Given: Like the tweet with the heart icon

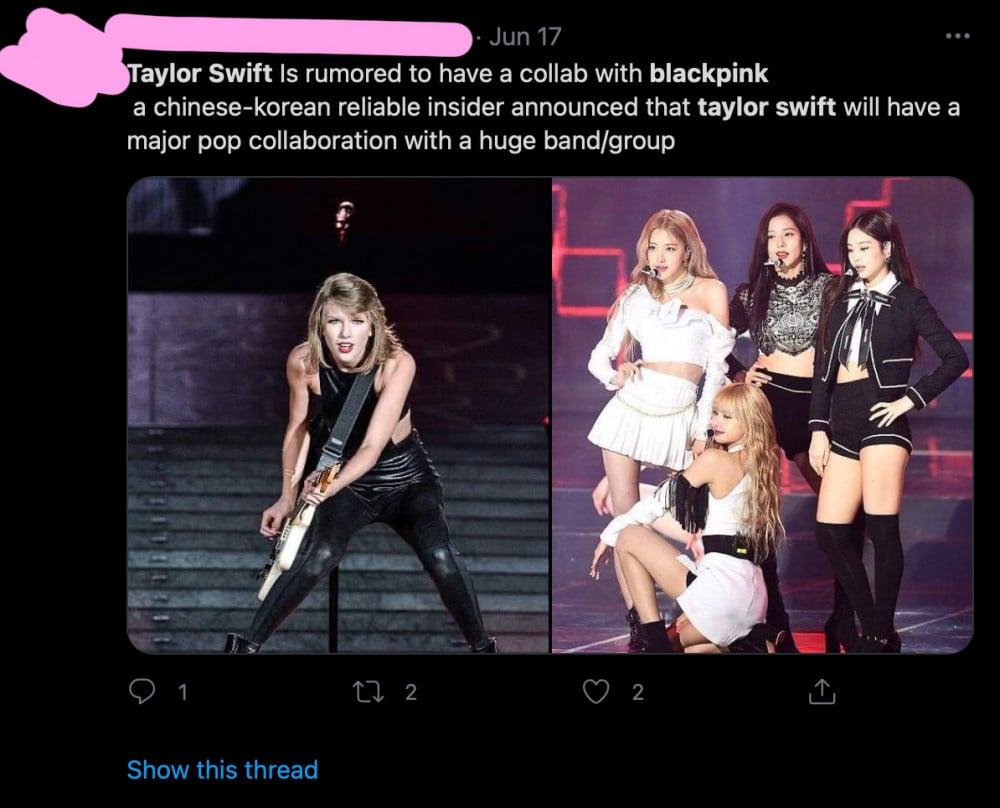Looking at the screenshot, I should coord(596,691).
